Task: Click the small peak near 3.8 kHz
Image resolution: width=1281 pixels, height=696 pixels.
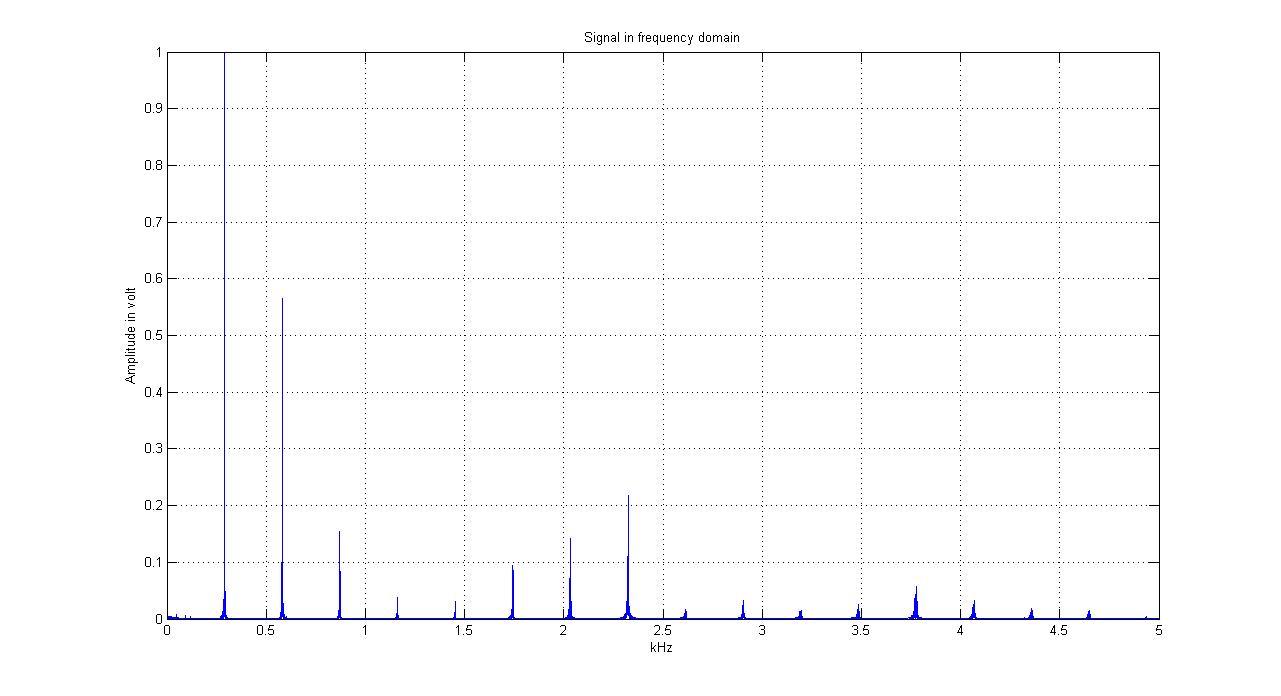Action: pyautogui.click(x=916, y=589)
